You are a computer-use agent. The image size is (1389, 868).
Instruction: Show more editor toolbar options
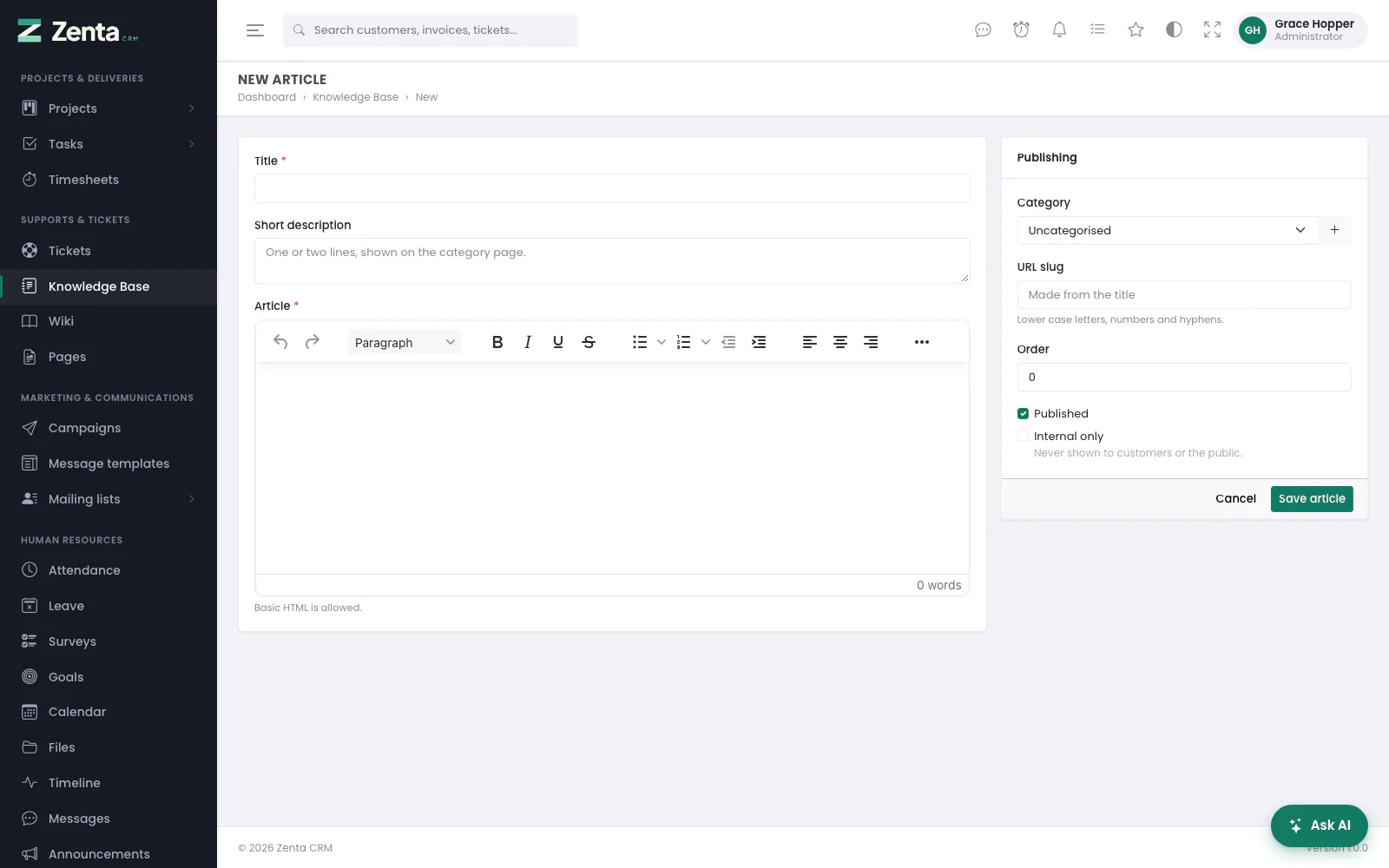coord(922,342)
